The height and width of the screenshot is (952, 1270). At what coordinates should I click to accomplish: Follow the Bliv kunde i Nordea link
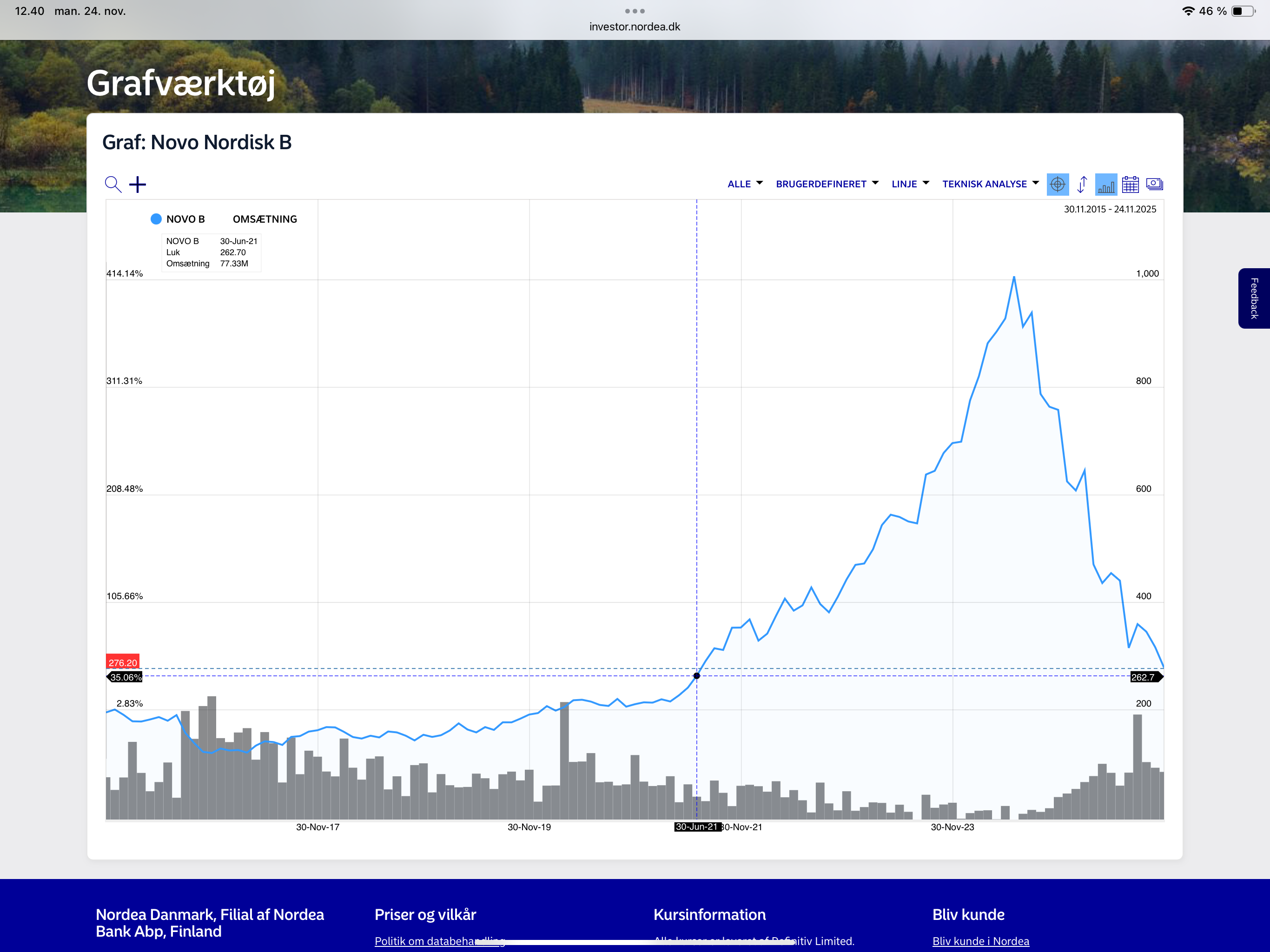[x=981, y=941]
